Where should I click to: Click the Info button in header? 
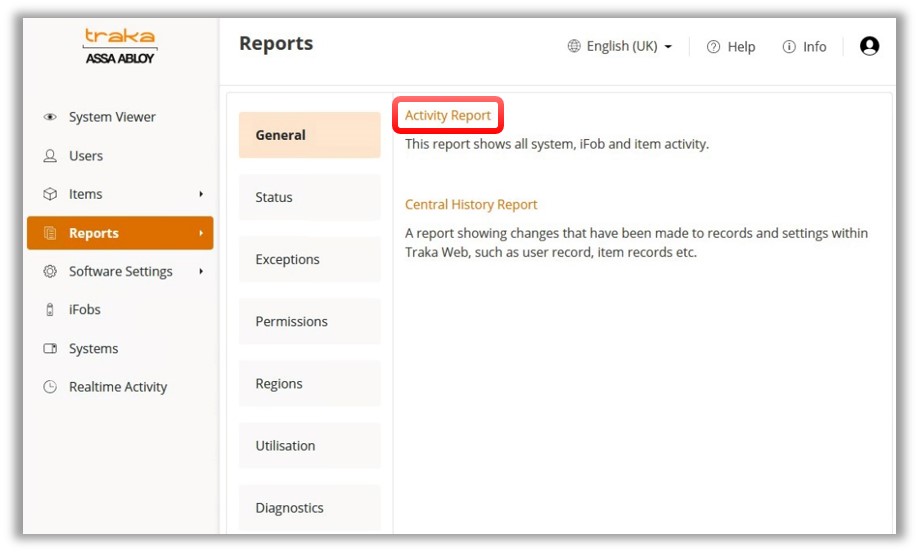click(x=805, y=47)
